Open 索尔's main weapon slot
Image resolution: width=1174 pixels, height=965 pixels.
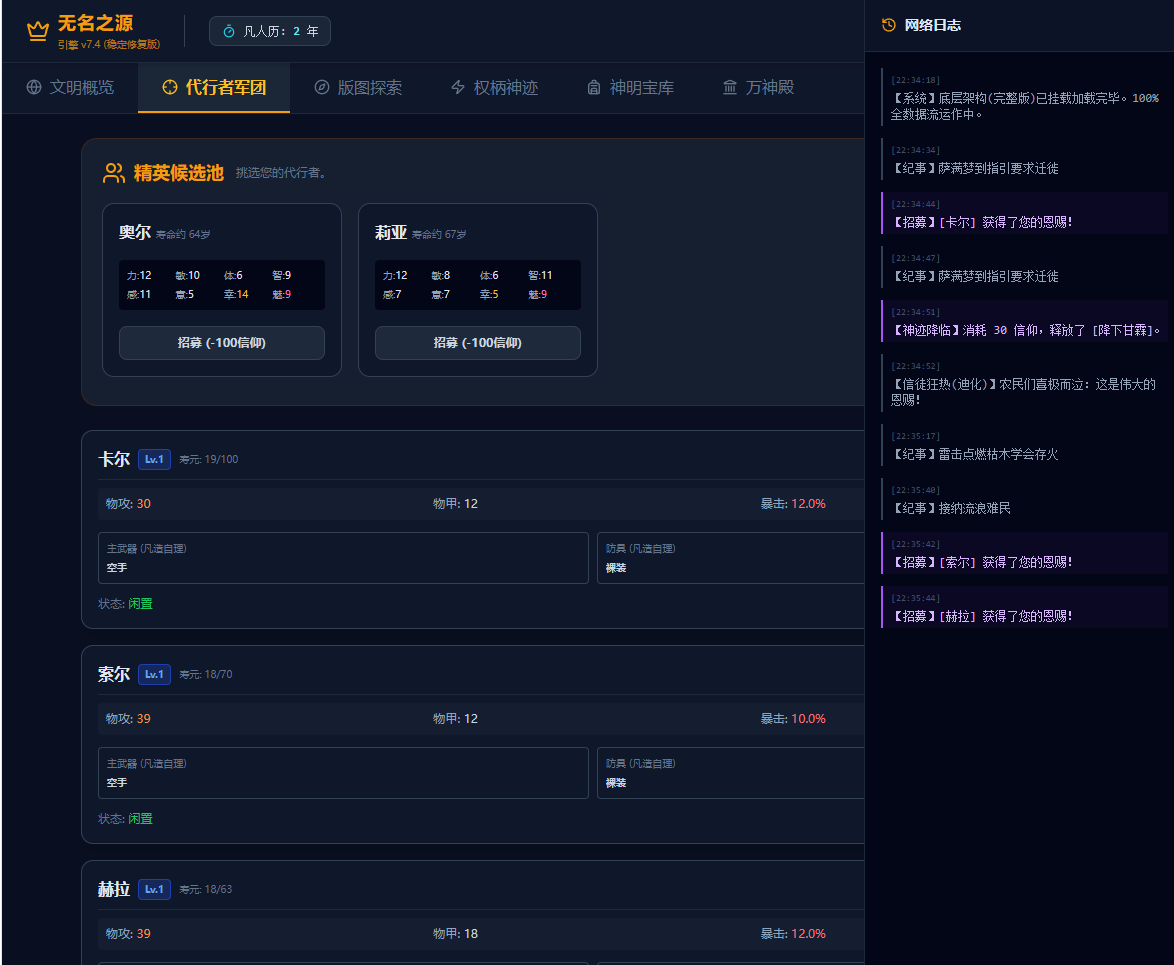[343, 773]
